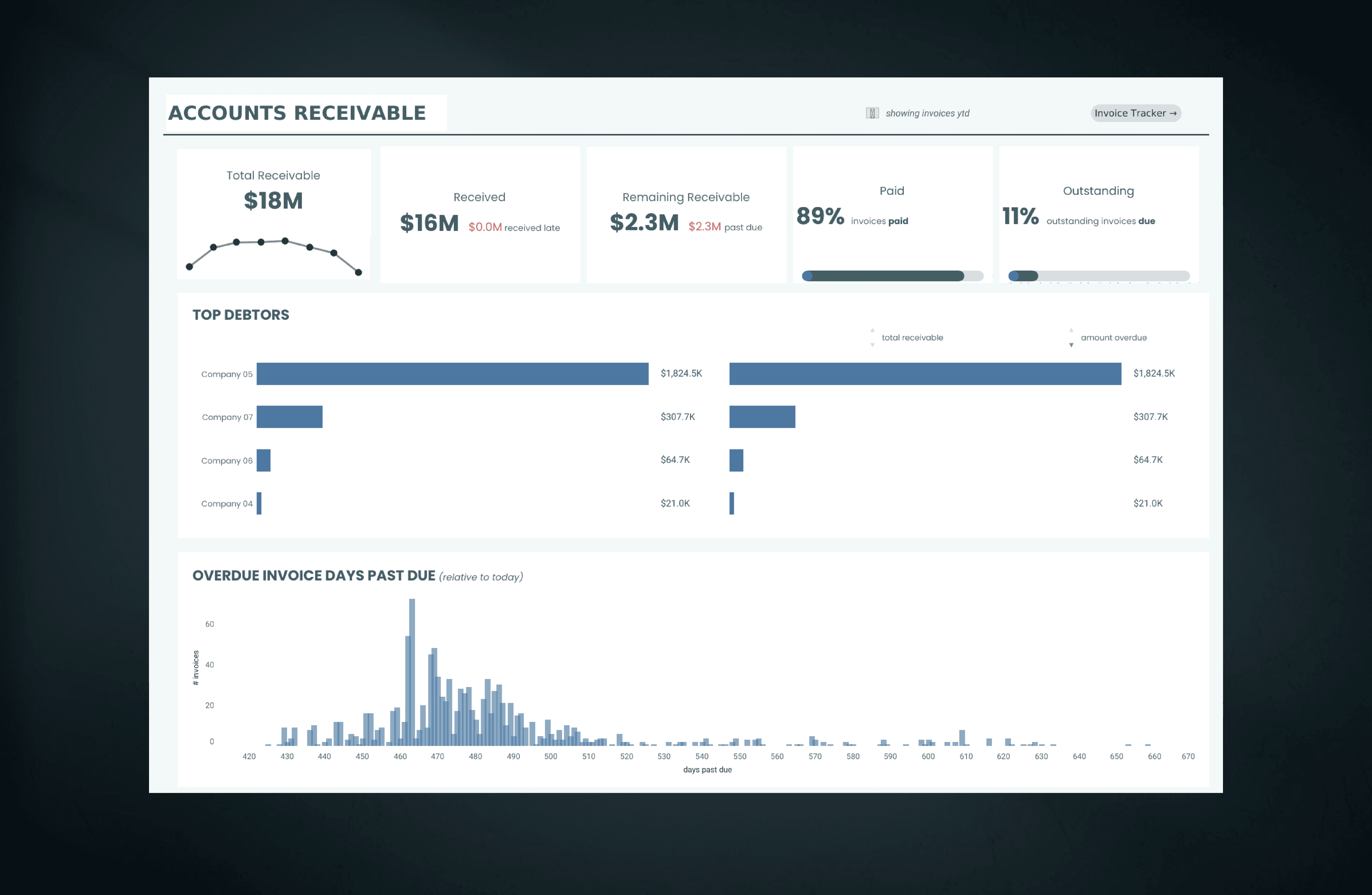The image size is (1372, 895).
Task: Click the Company 06 row label
Action: (x=226, y=460)
